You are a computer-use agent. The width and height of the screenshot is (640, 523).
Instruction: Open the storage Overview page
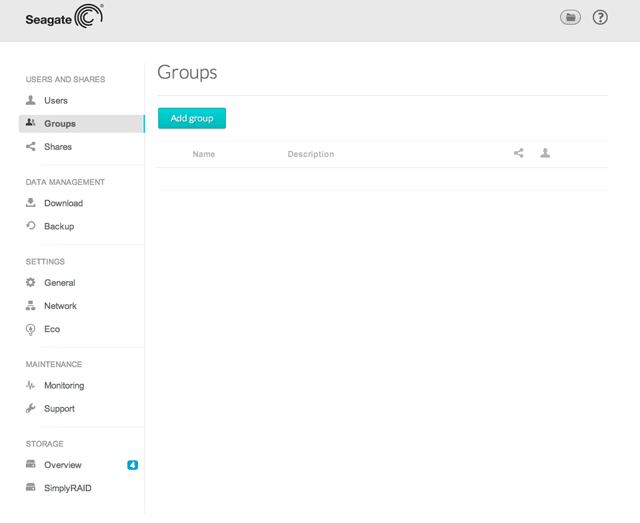(x=62, y=465)
